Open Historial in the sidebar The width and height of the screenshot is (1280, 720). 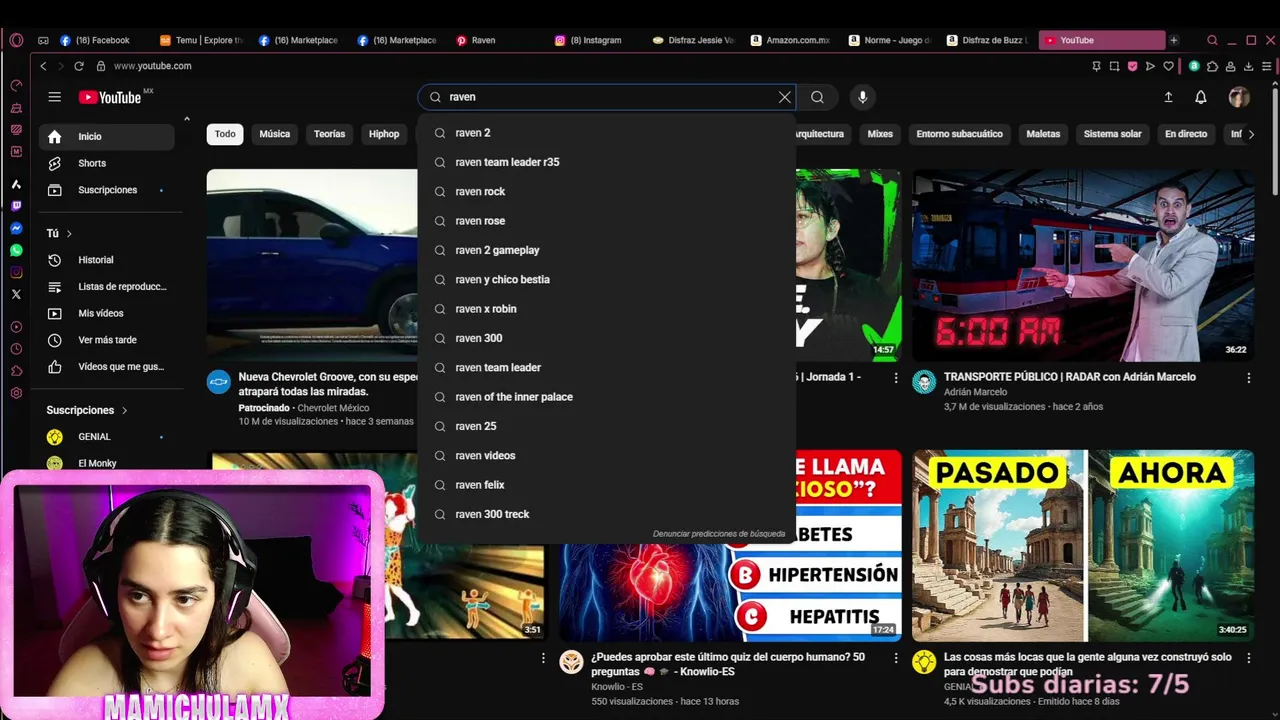tap(106, 260)
